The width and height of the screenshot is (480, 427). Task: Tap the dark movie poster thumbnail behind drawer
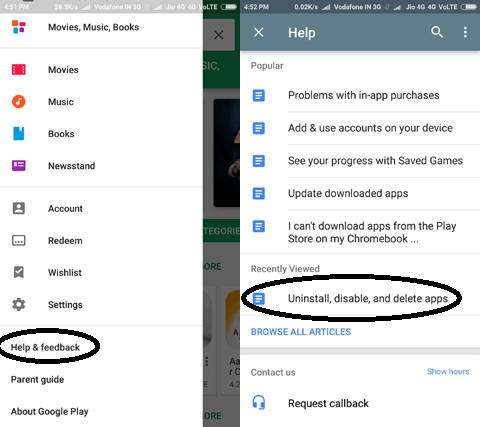(x=227, y=153)
